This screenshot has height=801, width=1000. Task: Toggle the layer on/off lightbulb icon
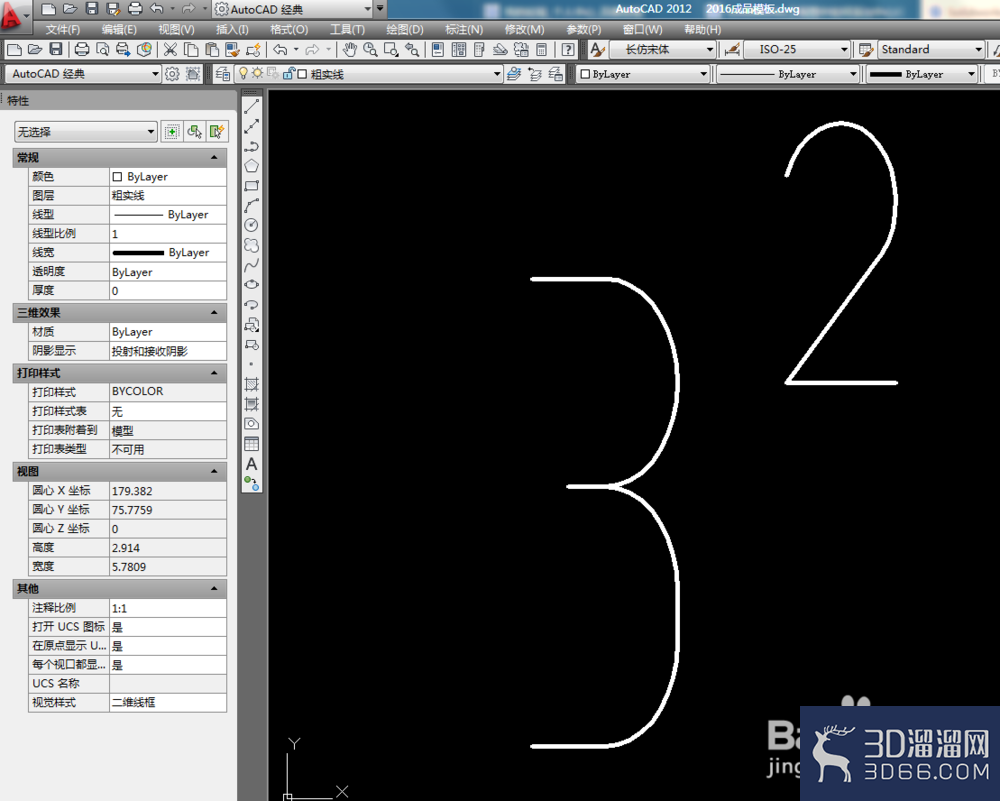[x=243, y=73]
